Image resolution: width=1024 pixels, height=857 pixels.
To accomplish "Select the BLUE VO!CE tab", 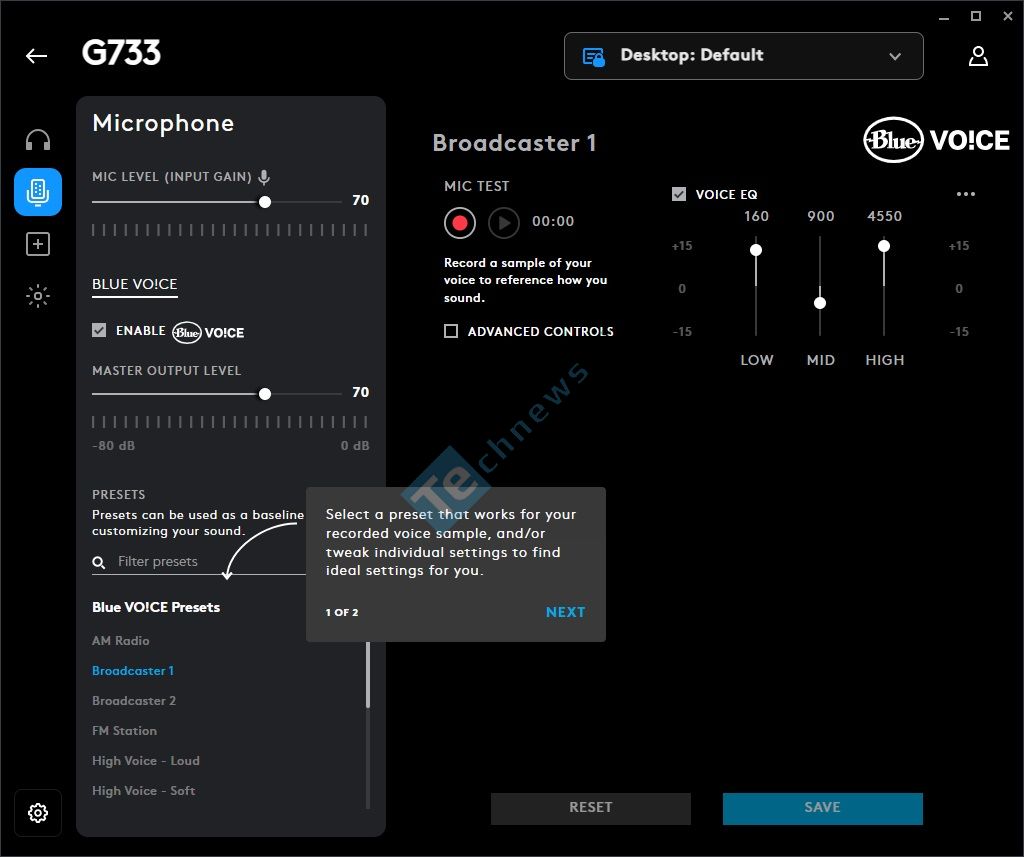I will (135, 285).
